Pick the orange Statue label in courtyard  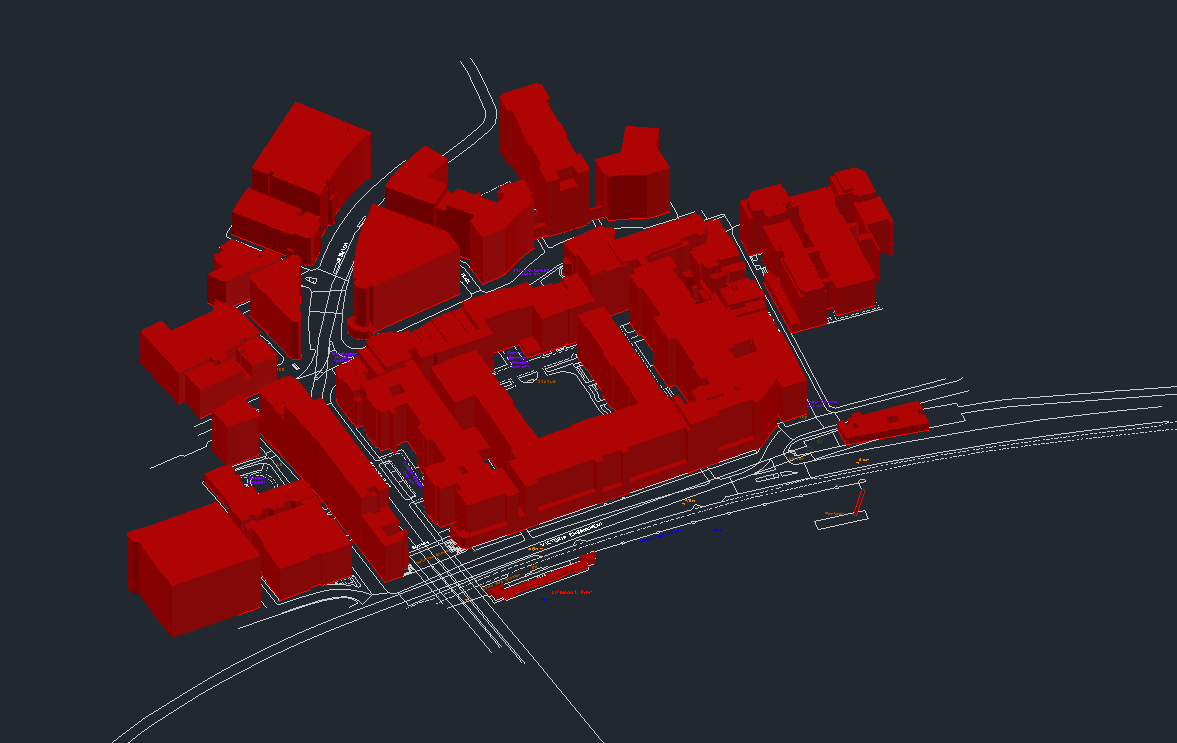tap(546, 381)
